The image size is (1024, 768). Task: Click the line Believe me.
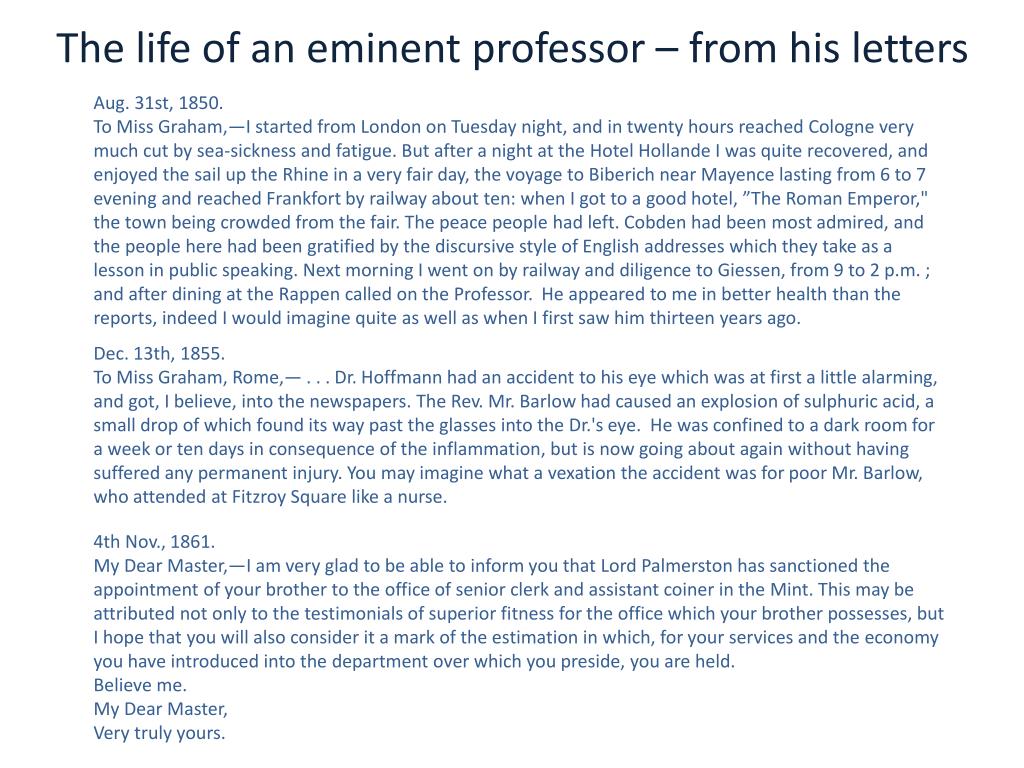click(140, 686)
